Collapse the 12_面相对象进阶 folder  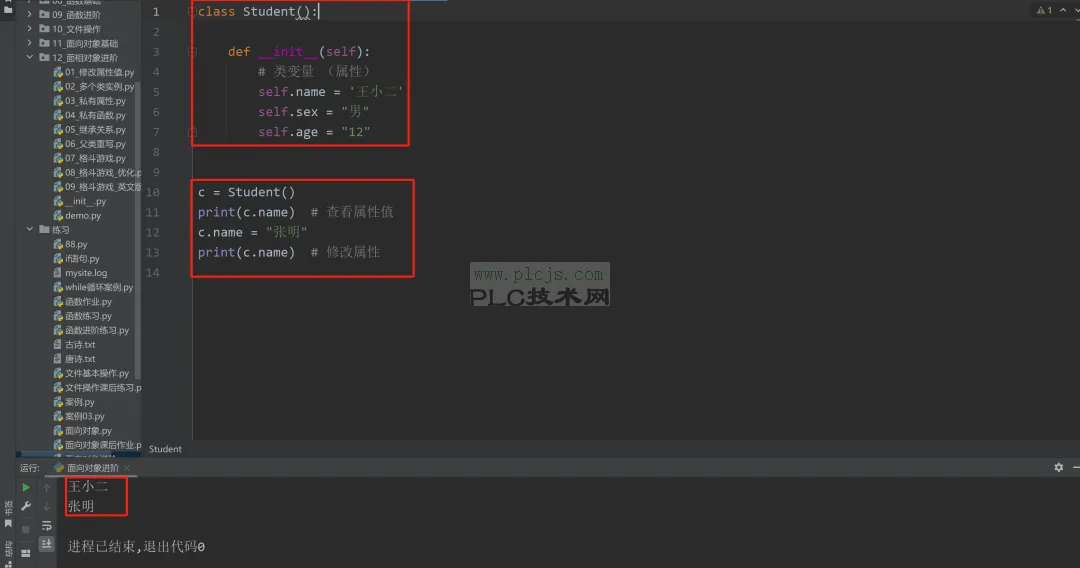point(30,58)
